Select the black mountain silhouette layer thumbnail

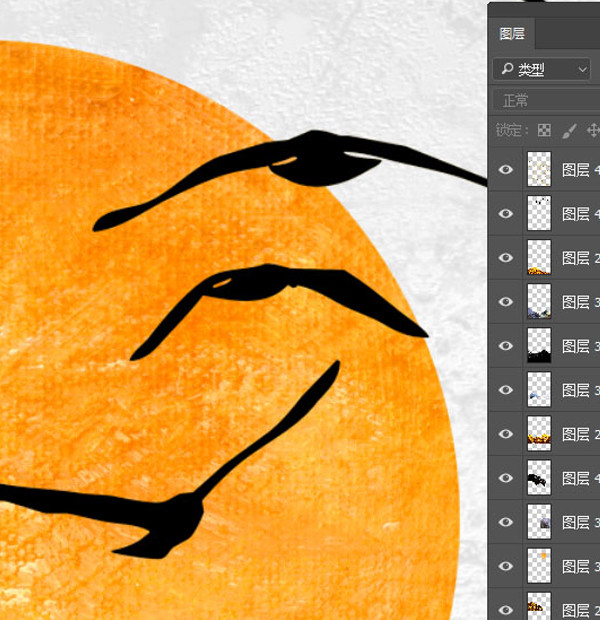[x=539, y=345]
